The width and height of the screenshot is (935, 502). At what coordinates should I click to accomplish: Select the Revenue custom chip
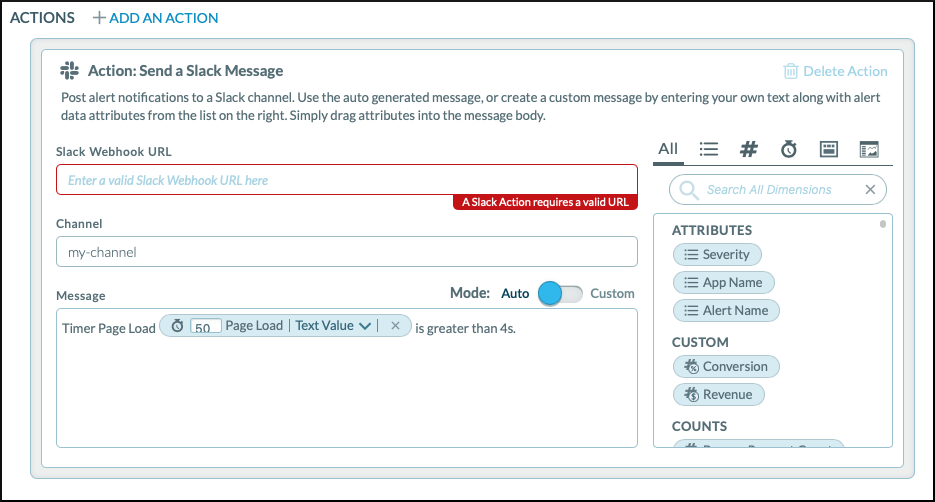718,394
